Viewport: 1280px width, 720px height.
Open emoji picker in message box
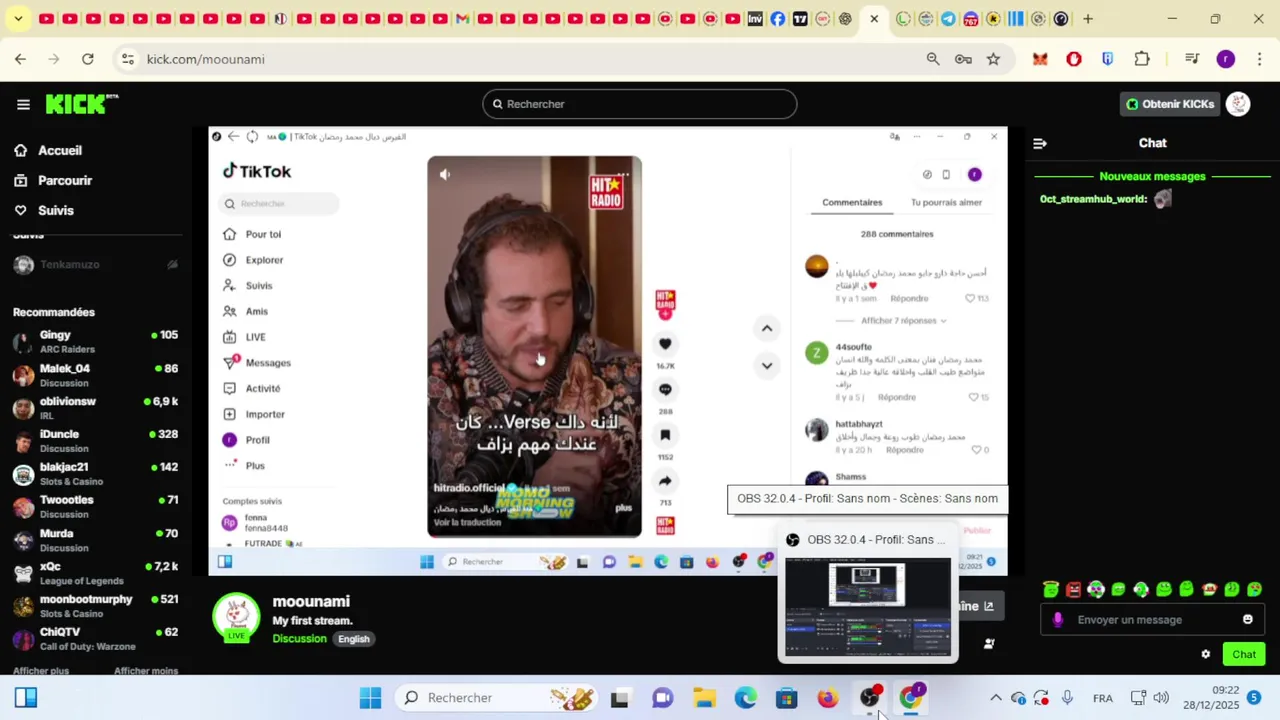[x=1247, y=619]
